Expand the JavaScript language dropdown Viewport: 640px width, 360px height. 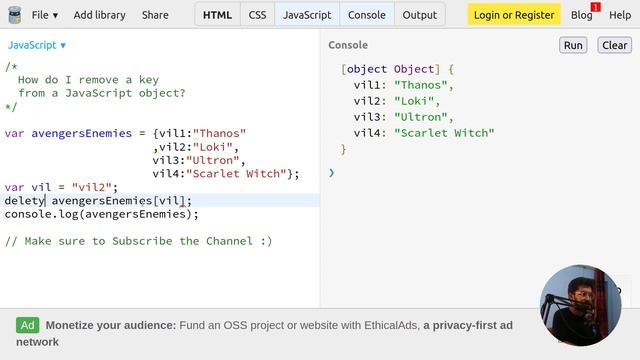pyautogui.click(x=37, y=45)
